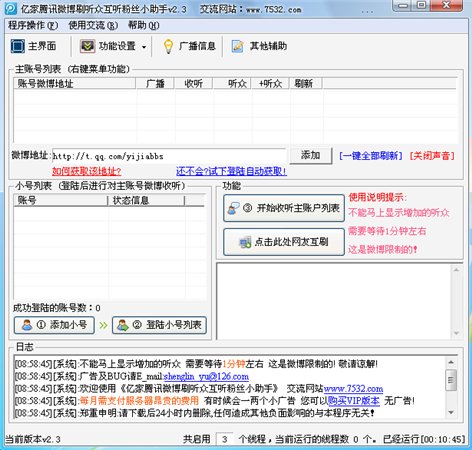Open the 使用交流(B) menu
Screen dimensions: 472x450
pos(93,25)
